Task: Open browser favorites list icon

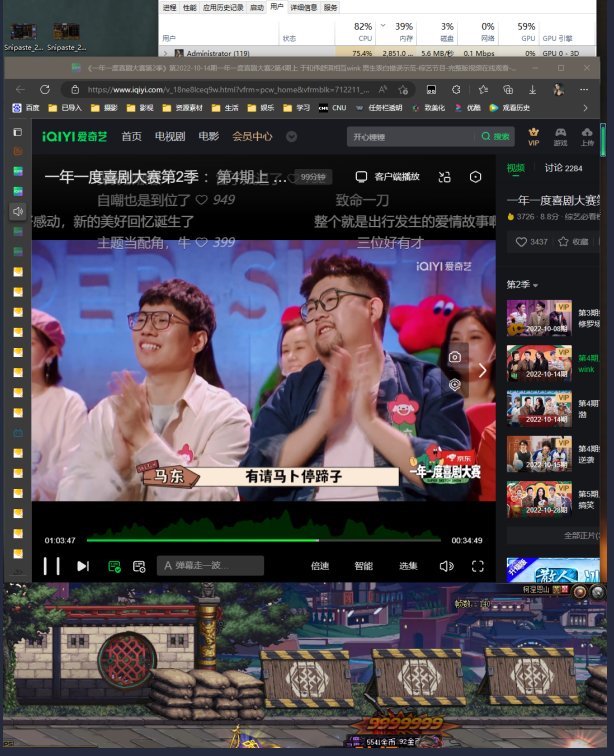Action: click(x=483, y=90)
